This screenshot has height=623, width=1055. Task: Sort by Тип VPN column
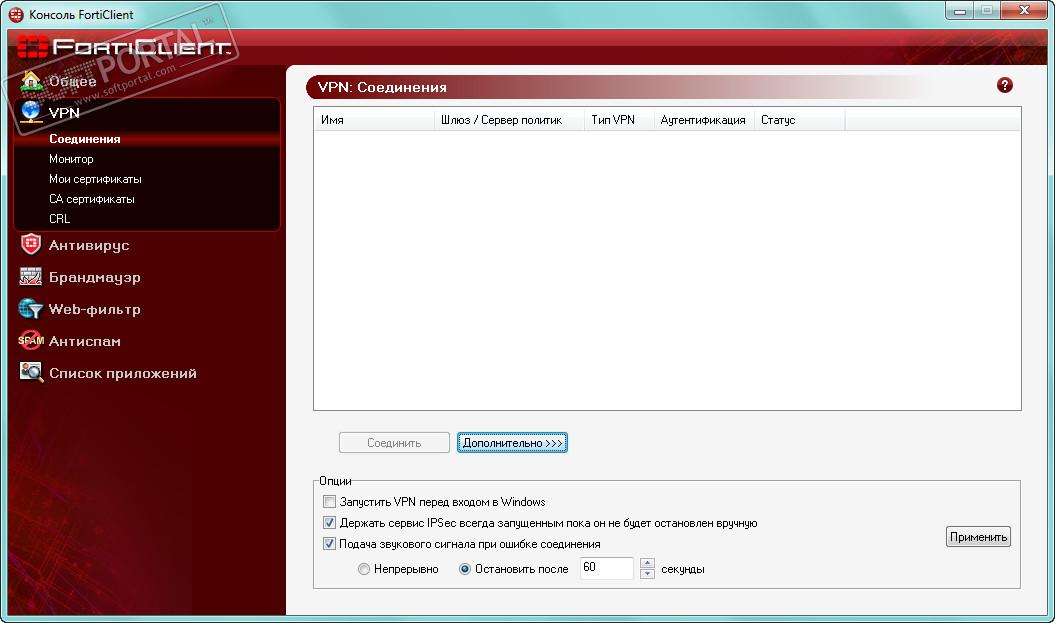(619, 120)
